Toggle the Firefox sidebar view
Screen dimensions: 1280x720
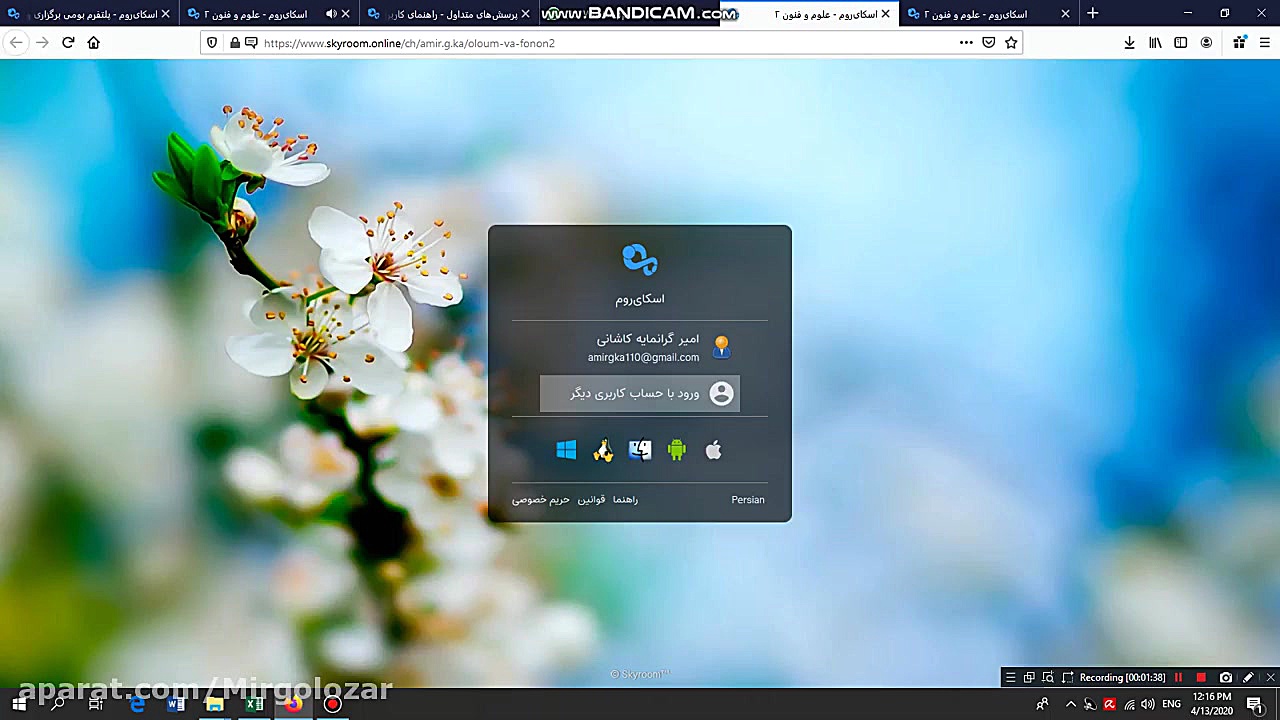(1181, 42)
